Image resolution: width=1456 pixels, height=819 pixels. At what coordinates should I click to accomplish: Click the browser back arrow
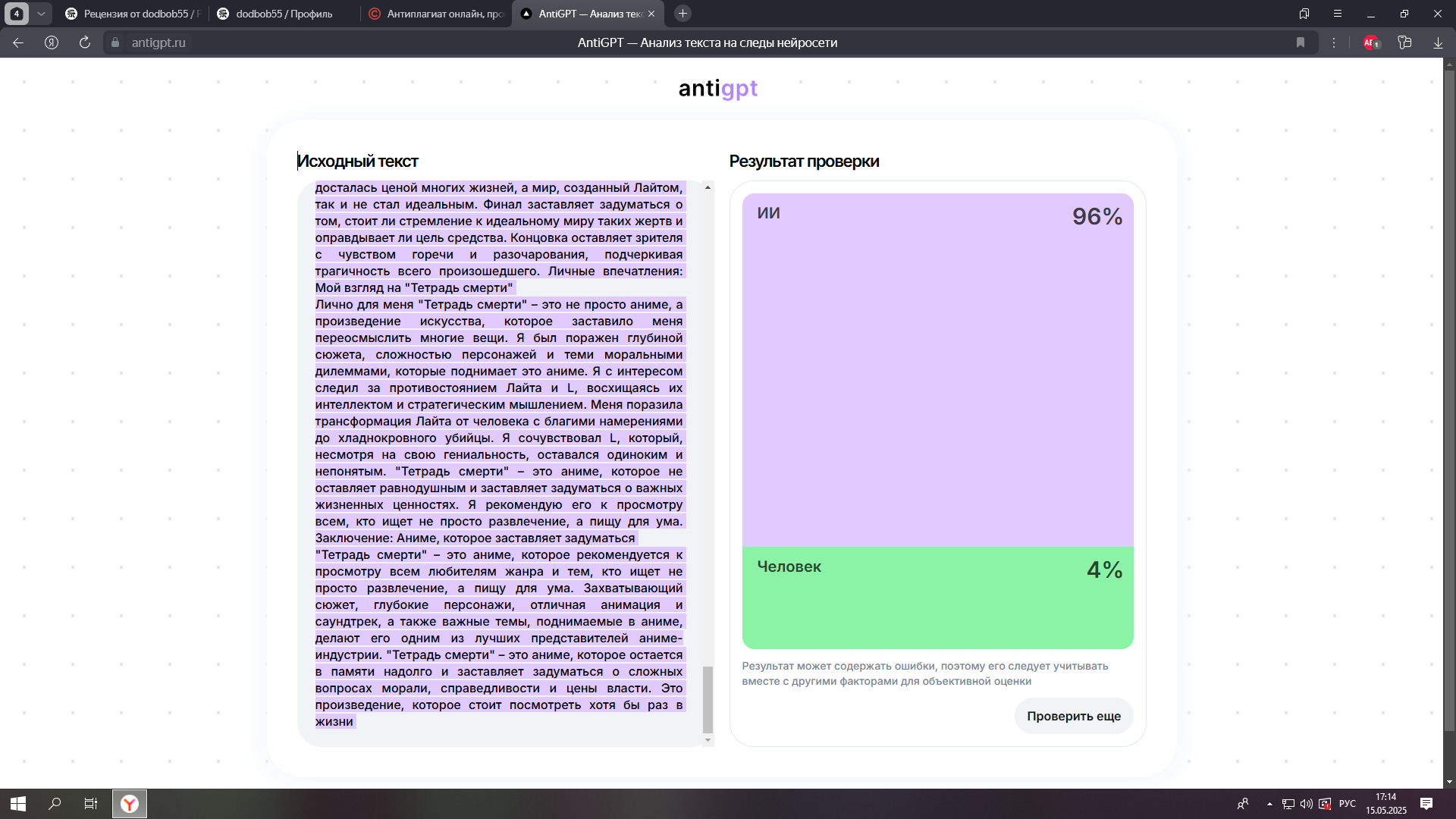(18, 42)
